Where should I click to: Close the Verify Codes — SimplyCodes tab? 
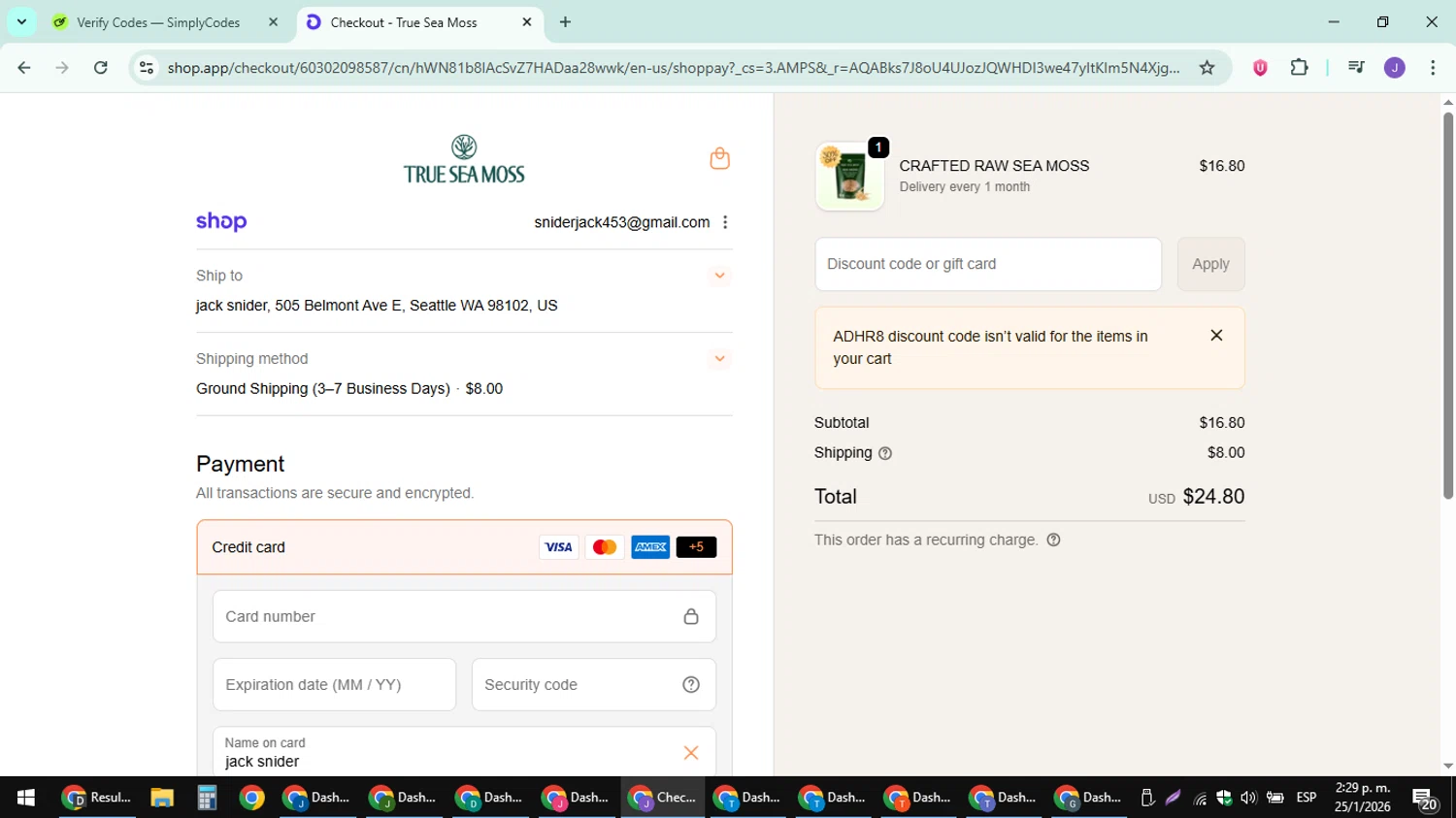273,21
